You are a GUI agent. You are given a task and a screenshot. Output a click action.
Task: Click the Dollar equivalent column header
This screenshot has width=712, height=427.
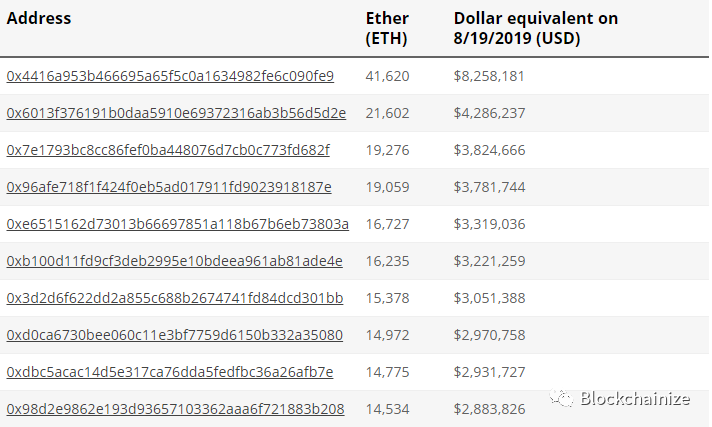click(x=535, y=28)
